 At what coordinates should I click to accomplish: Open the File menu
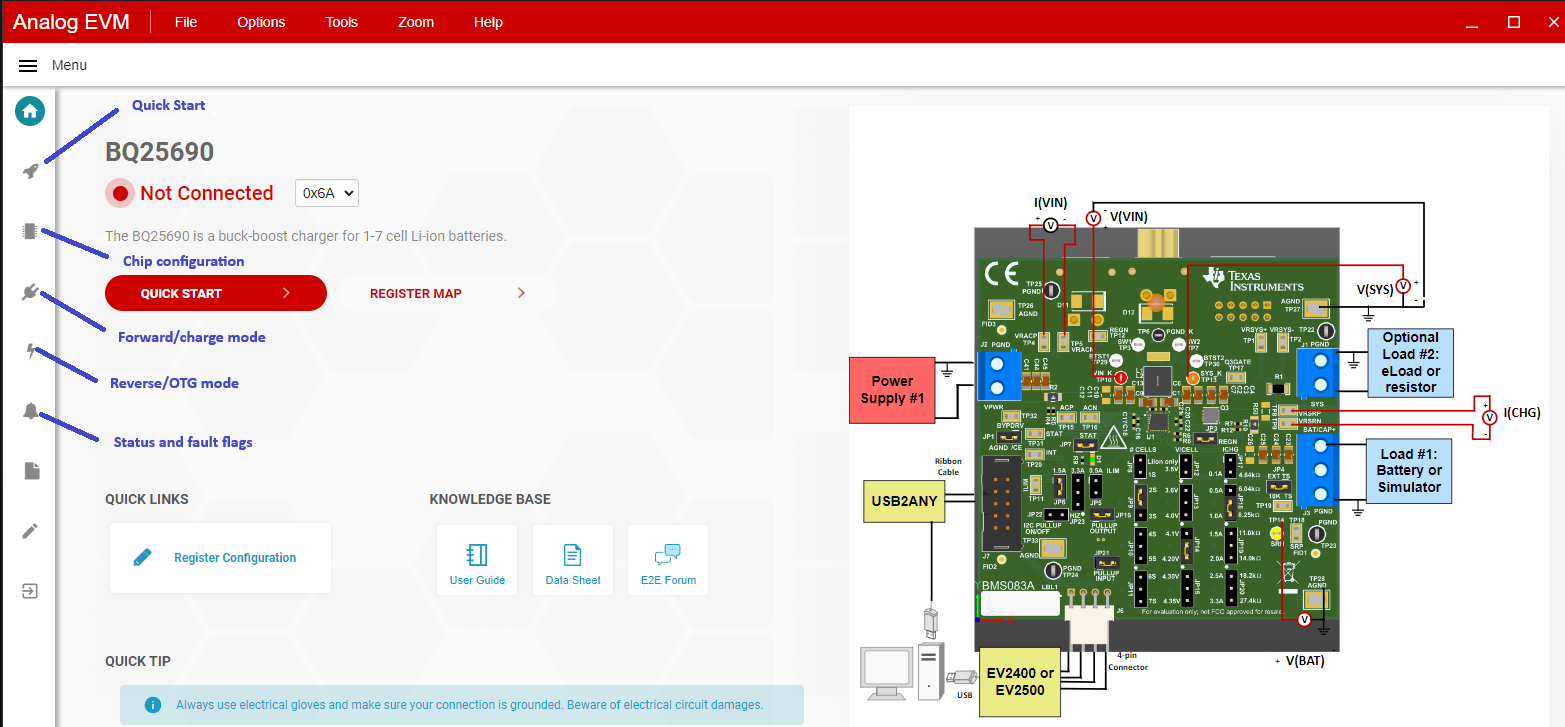186,22
